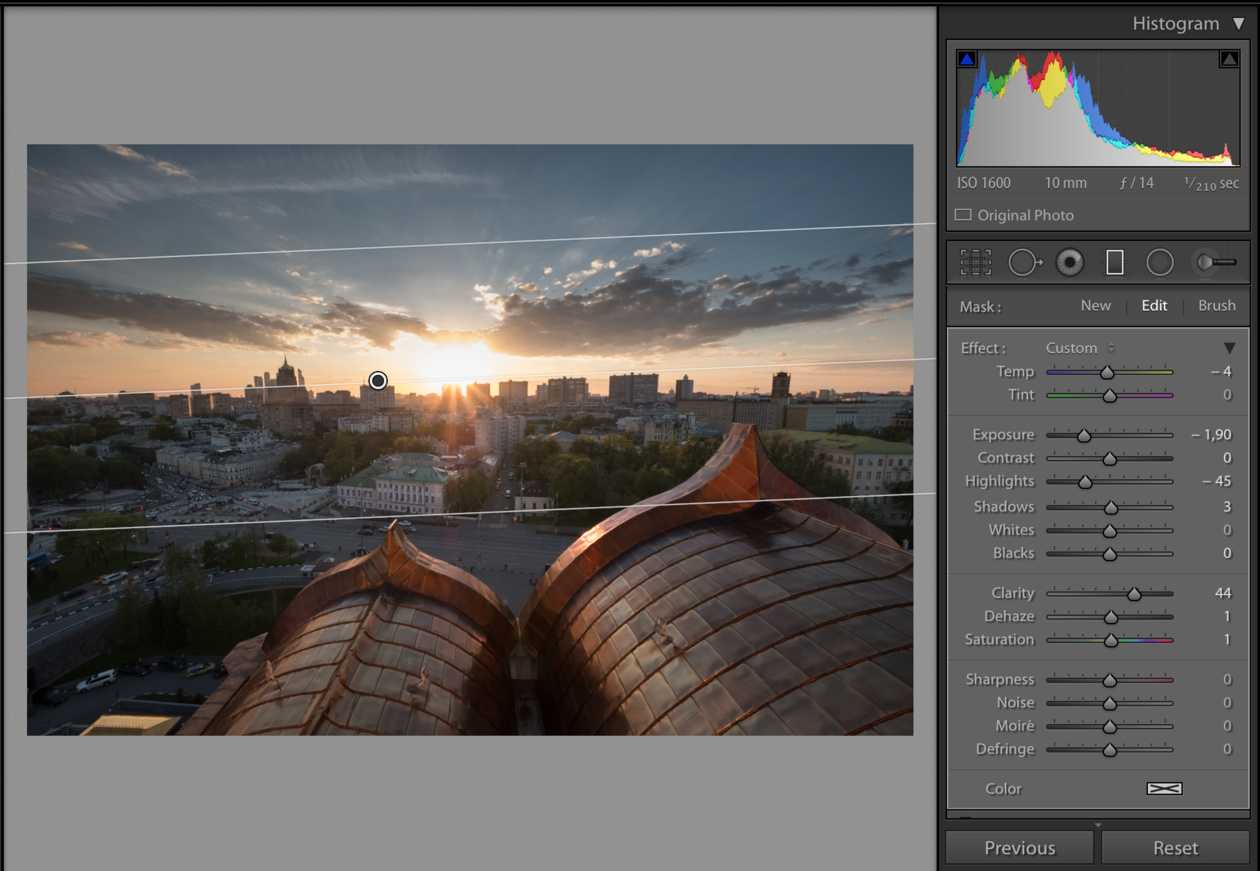The width and height of the screenshot is (1260, 871).
Task: Select the graduated filter pin on photo
Action: click(x=378, y=380)
